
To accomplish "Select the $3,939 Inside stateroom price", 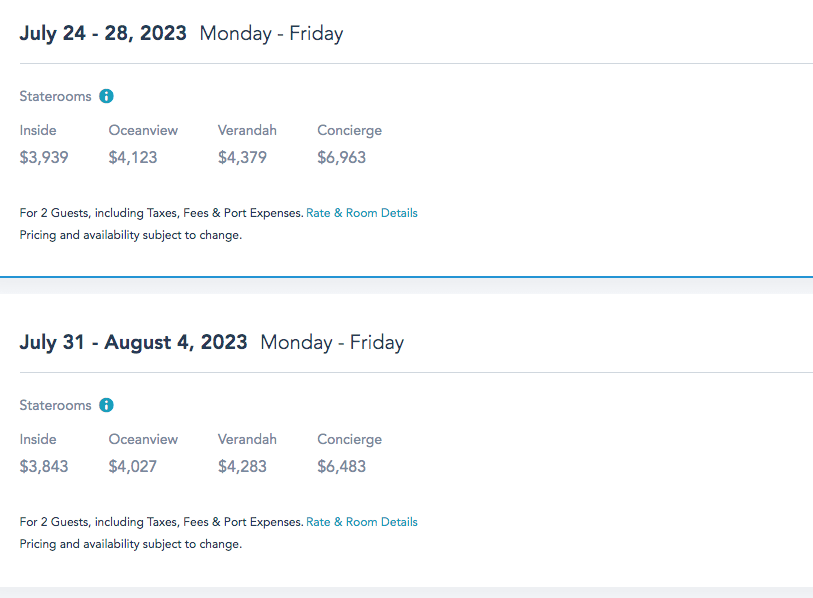I will coord(44,157).
